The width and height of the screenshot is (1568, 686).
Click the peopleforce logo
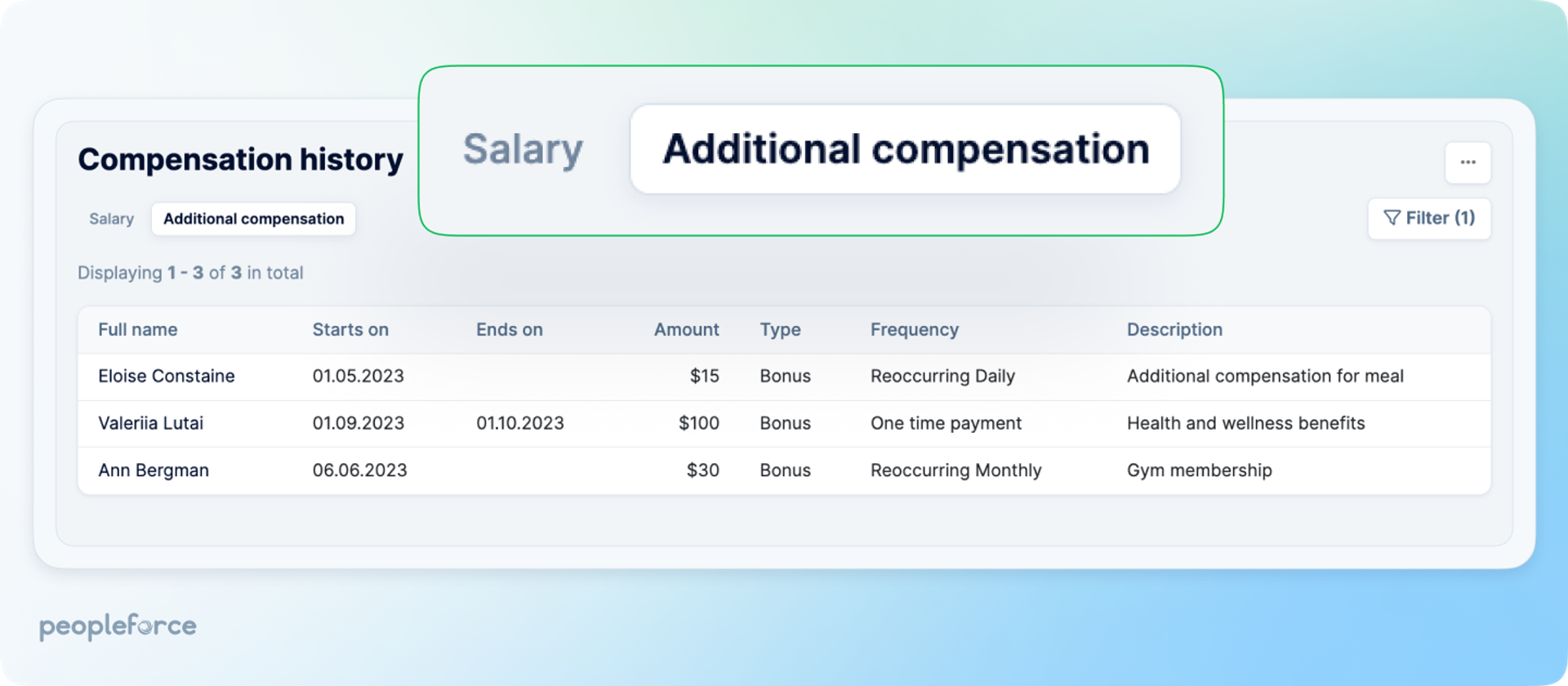[118, 626]
